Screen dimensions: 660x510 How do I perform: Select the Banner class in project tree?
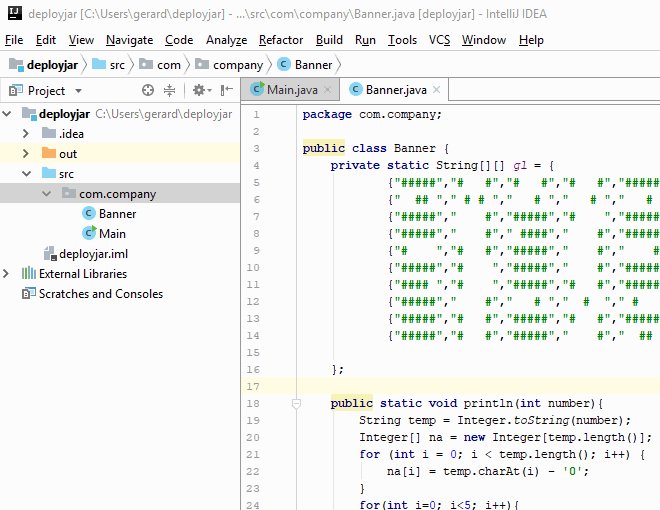coord(117,213)
